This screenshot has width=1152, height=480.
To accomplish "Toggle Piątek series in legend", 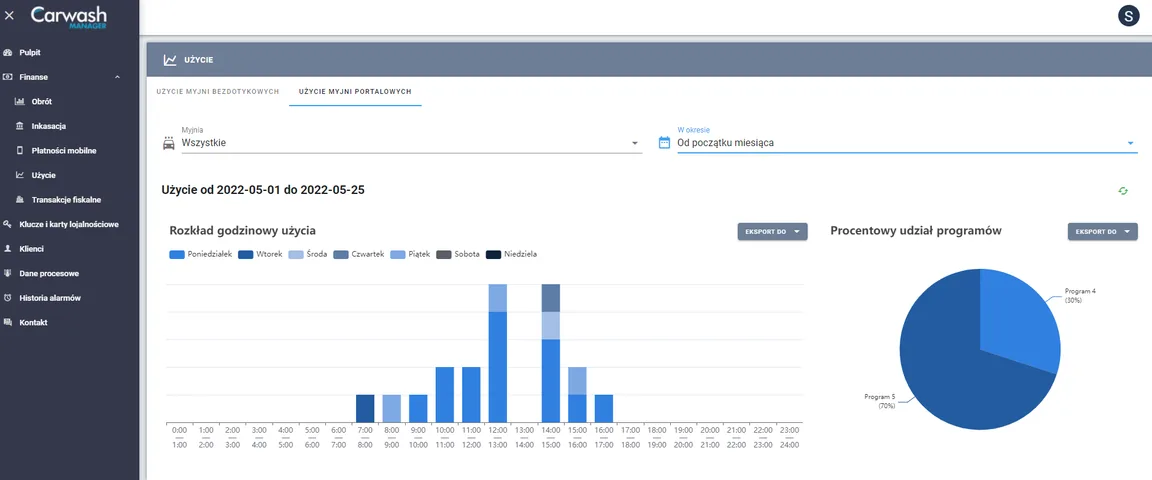I will [x=410, y=254].
